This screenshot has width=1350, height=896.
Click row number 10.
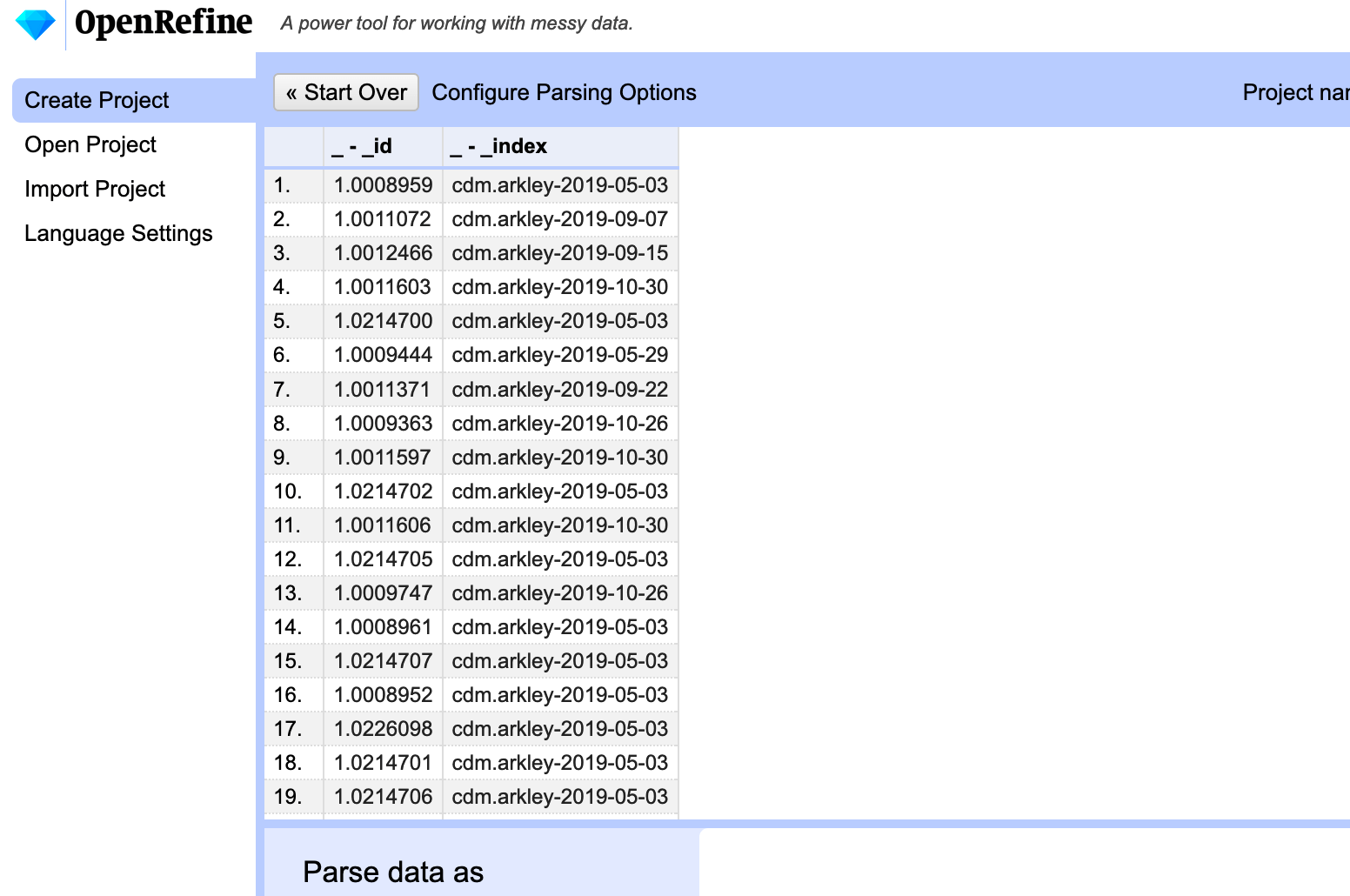click(288, 491)
